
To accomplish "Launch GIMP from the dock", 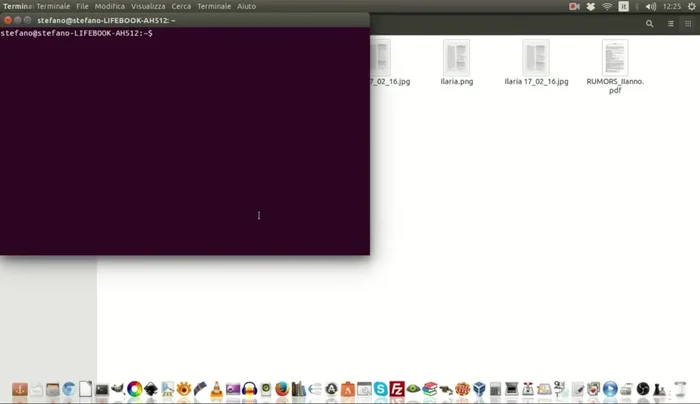I will click(118, 389).
